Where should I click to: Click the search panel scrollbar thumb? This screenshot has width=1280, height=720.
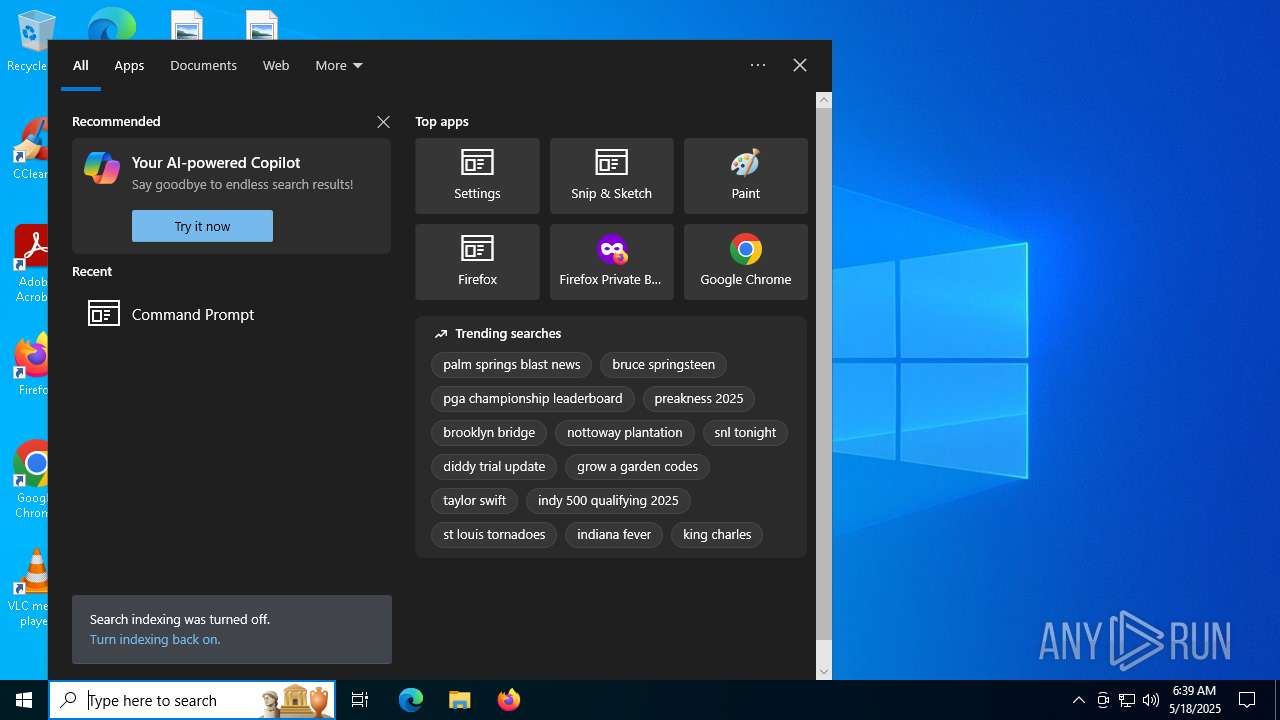pos(824,375)
